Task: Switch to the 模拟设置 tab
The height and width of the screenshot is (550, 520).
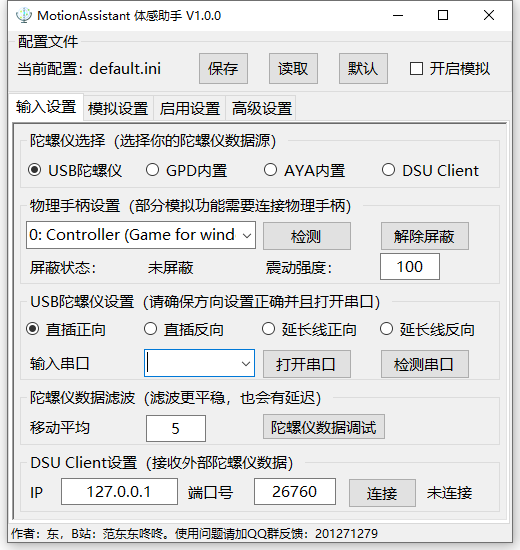Action: click(118, 108)
